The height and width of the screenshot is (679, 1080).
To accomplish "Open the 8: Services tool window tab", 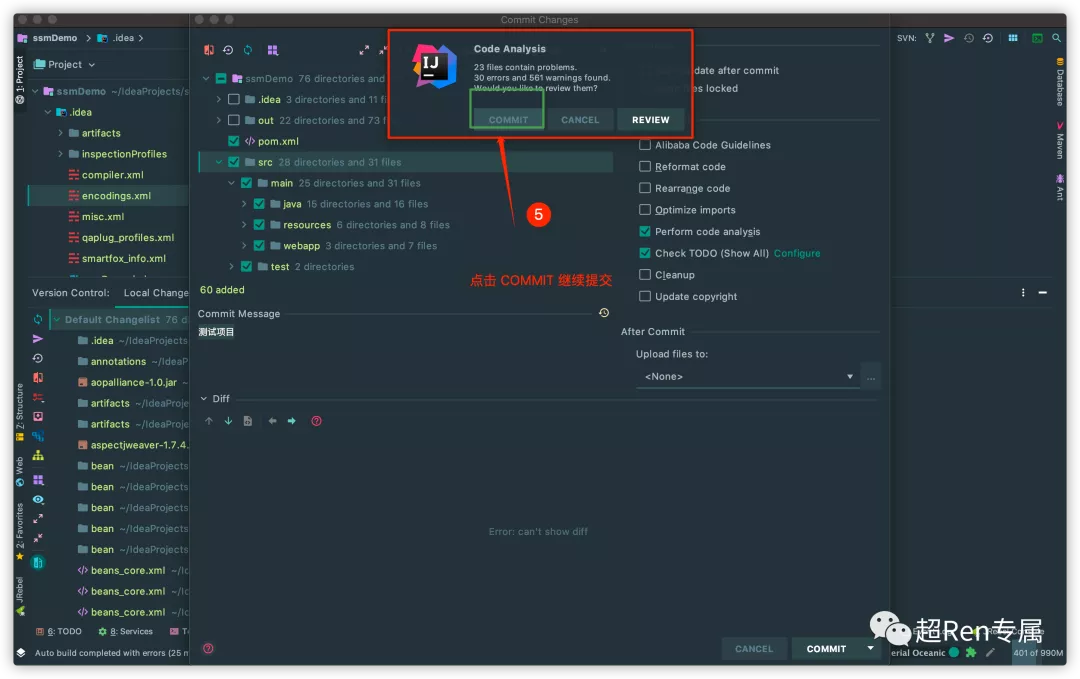I will [x=125, y=631].
